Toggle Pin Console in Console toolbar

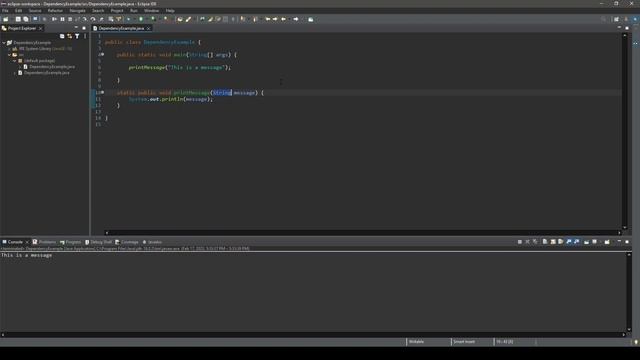tap(587, 242)
